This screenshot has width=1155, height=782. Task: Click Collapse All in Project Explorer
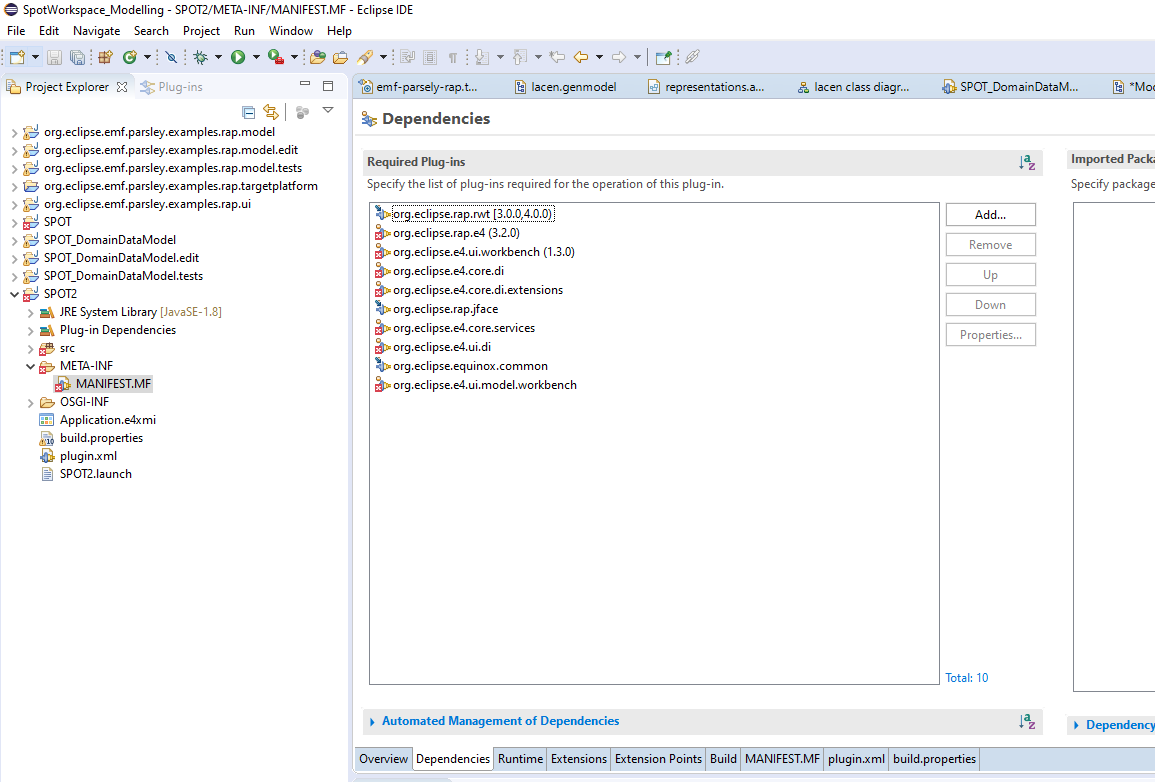pyautogui.click(x=248, y=112)
